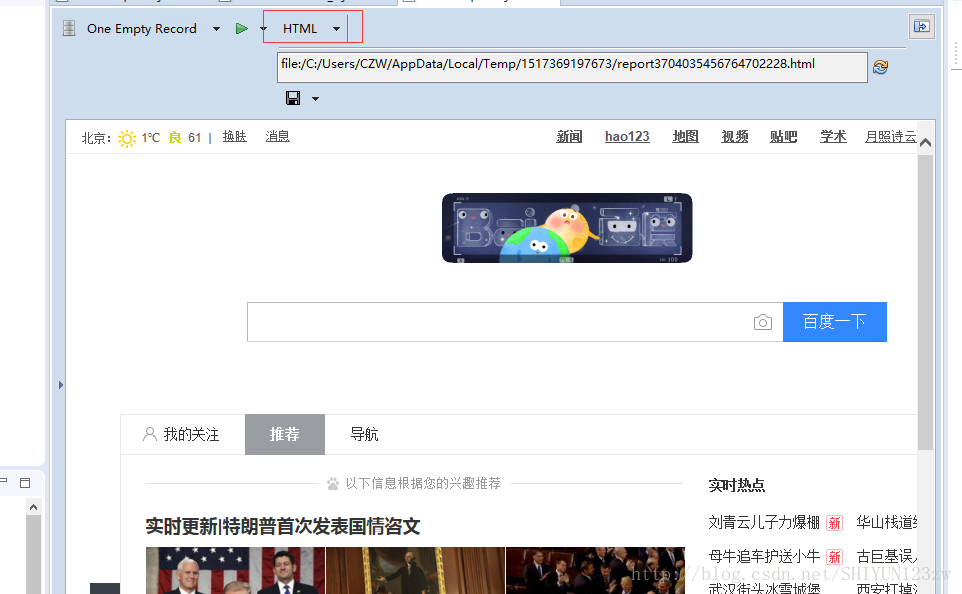Open the HTML output format dropdown
The height and width of the screenshot is (594, 962).
[x=336, y=29]
